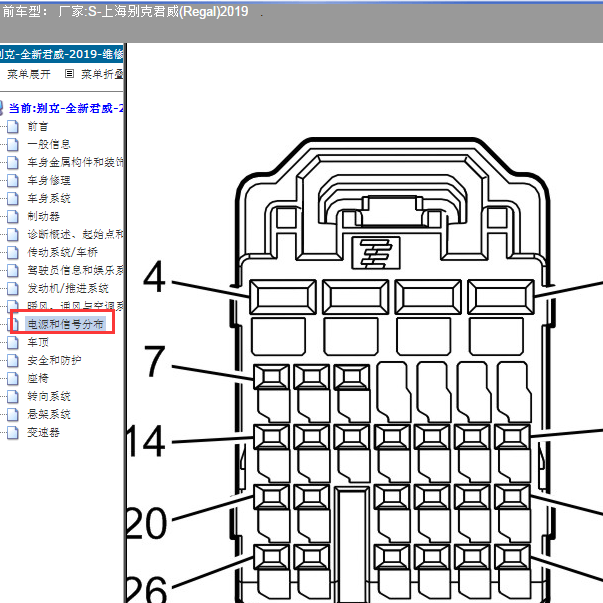Viewport: 603px width, 603px height.
Task: Select 悬架系统 in the manual tree
Action: (x=49, y=415)
